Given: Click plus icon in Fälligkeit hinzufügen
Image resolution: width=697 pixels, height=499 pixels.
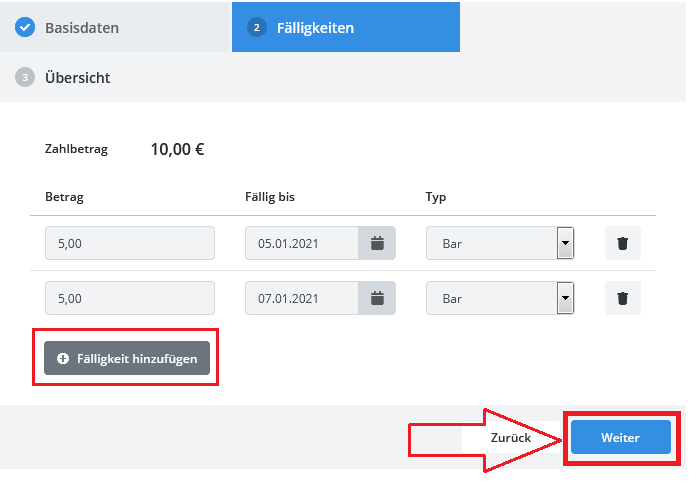Looking at the screenshot, I should tap(63, 358).
